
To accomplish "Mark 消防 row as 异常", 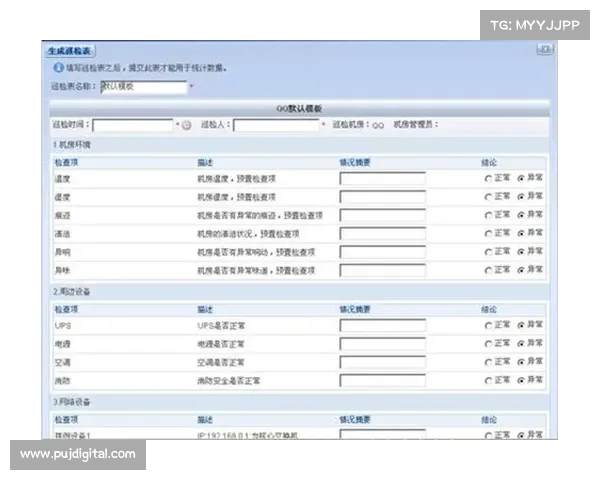I will [x=521, y=380].
